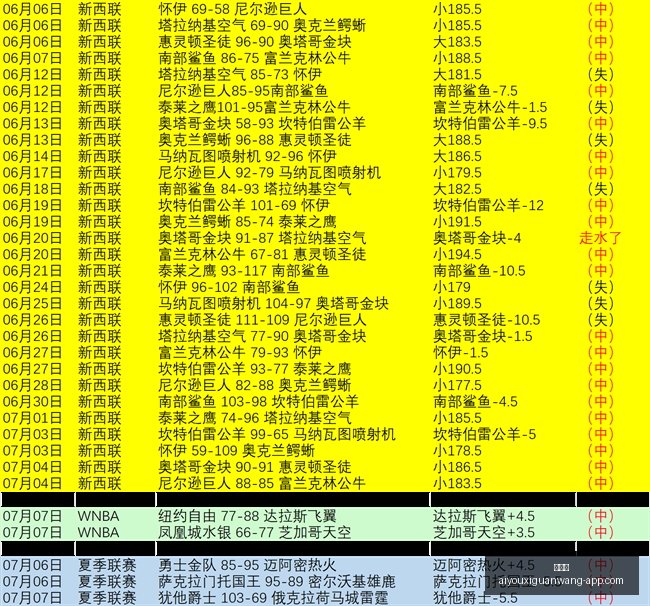This screenshot has width=650, height=606.
Task: Click the handicap 坎特伯雷公羊-9.5
Action: click(490, 124)
